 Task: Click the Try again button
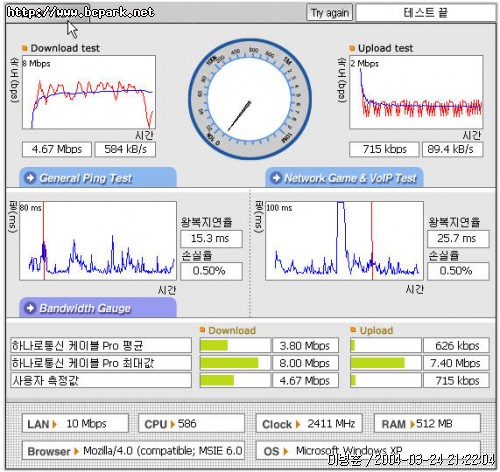[x=329, y=13]
